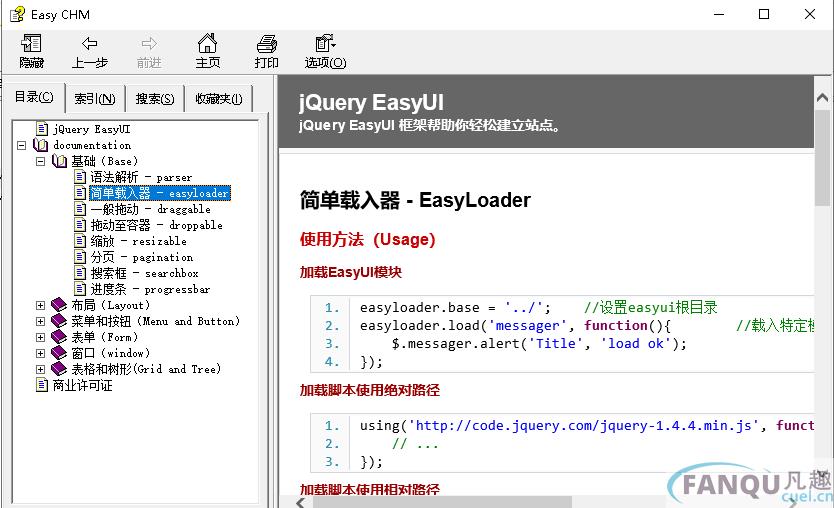Open 一般拖动 - draggable topic
Image resolution: width=834 pixels, height=508 pixels.
click(151, 209)
